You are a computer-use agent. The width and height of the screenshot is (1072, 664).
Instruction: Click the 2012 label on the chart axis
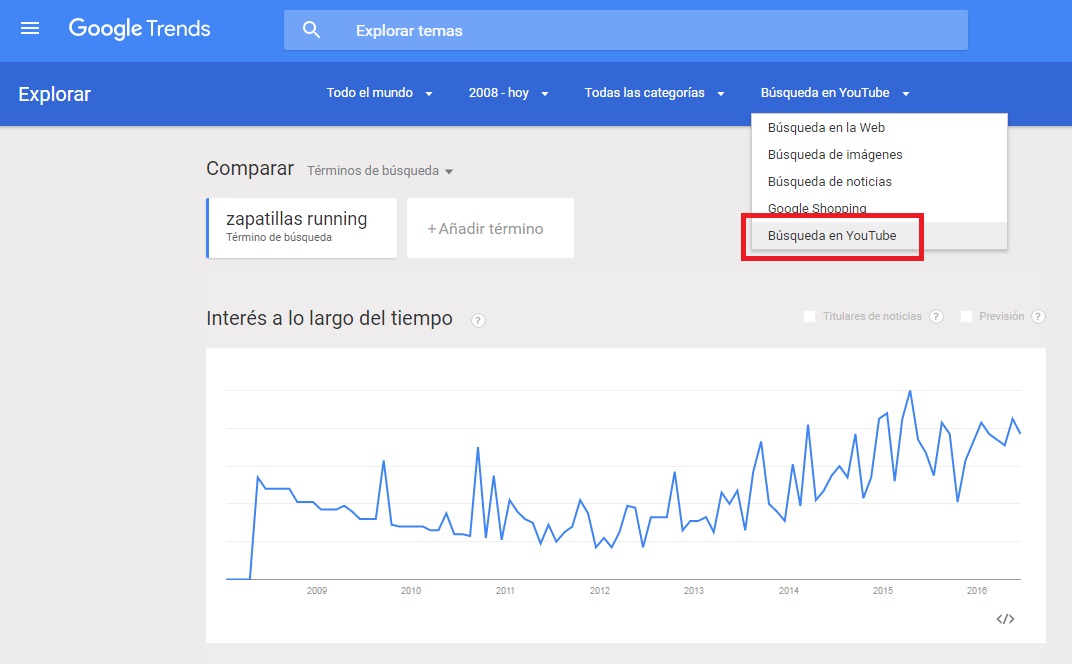pos(600,591)
